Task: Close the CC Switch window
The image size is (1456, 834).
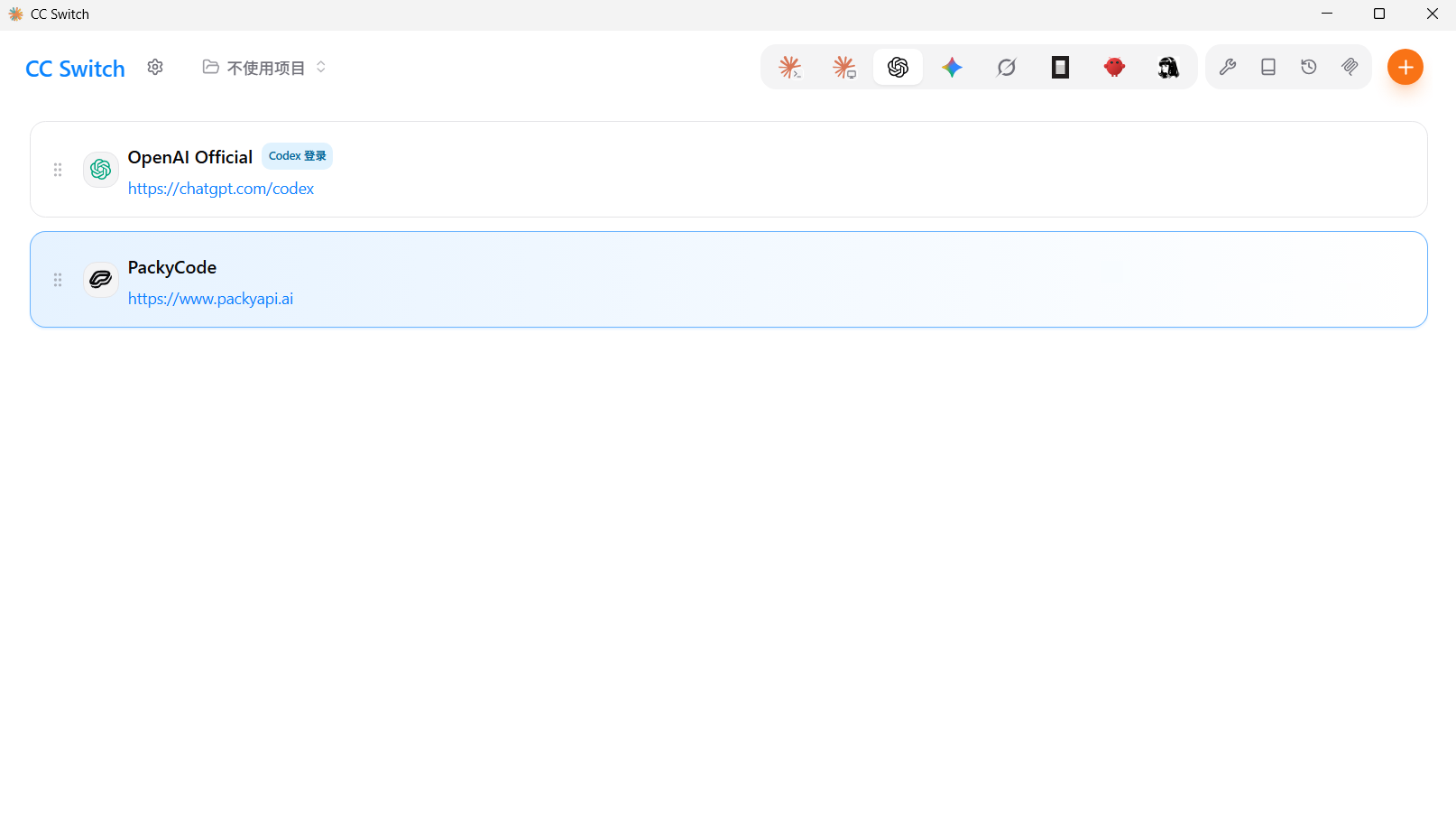Action: coord(1432,14)
